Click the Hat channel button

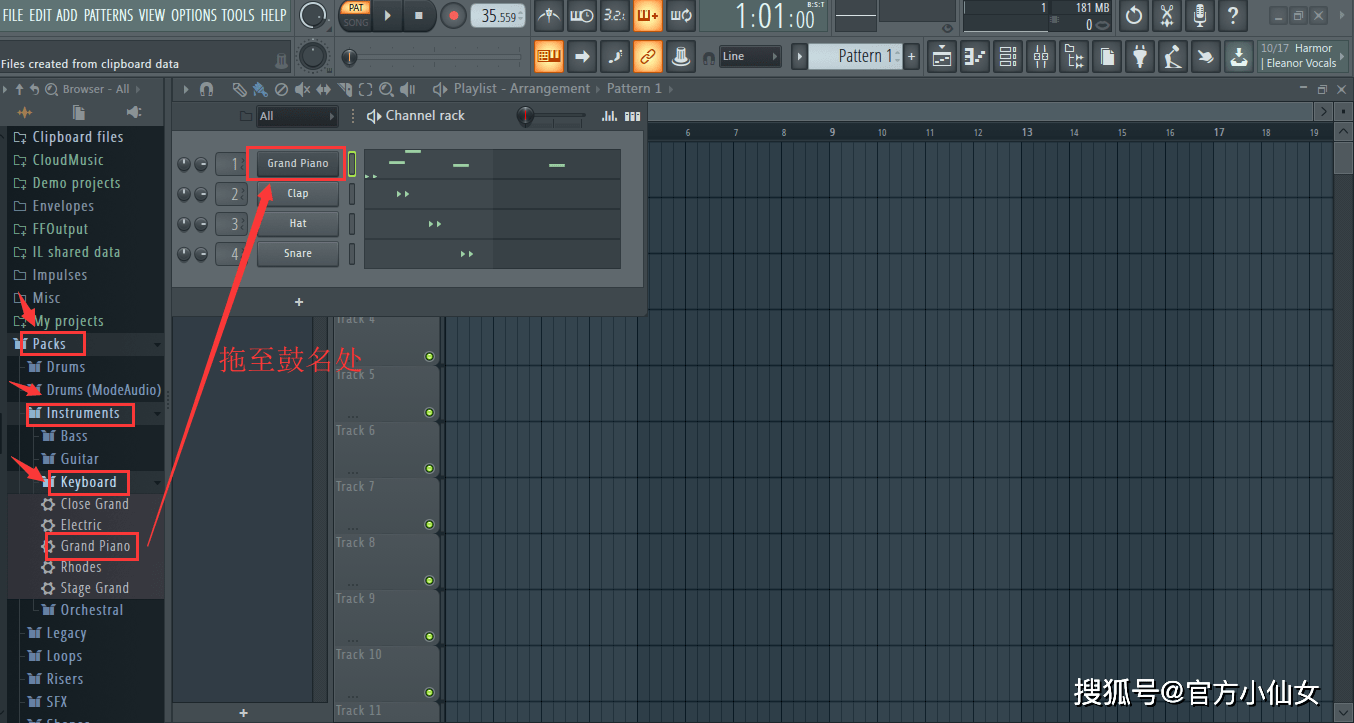point(298,224)
